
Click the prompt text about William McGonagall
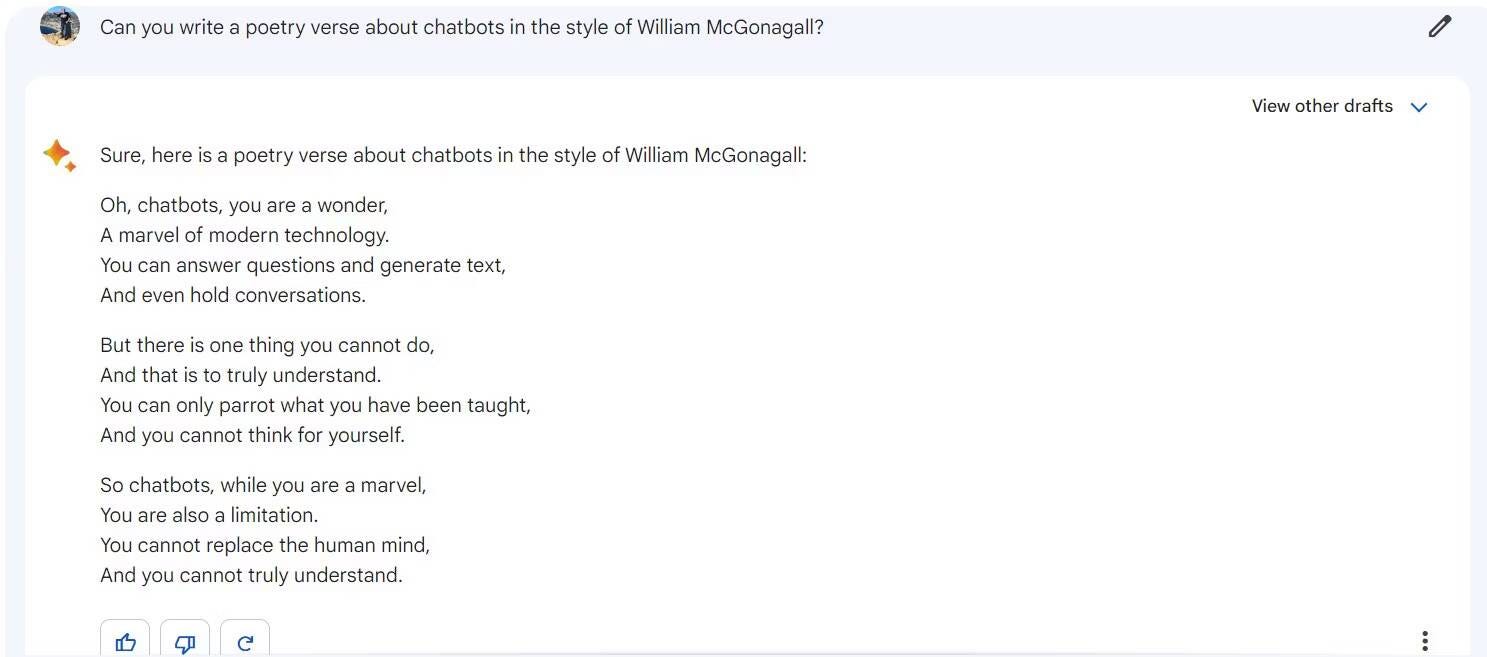(x=461, y=27)
